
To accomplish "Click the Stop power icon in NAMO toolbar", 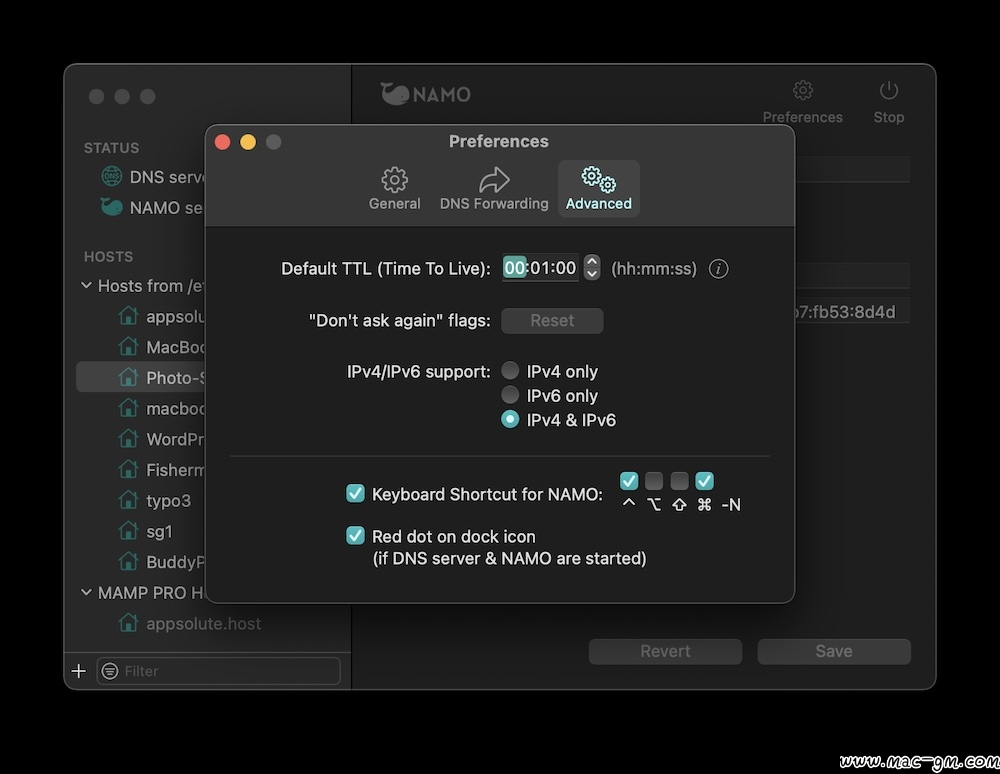I will pyautogui.click(x=888, y=91).
